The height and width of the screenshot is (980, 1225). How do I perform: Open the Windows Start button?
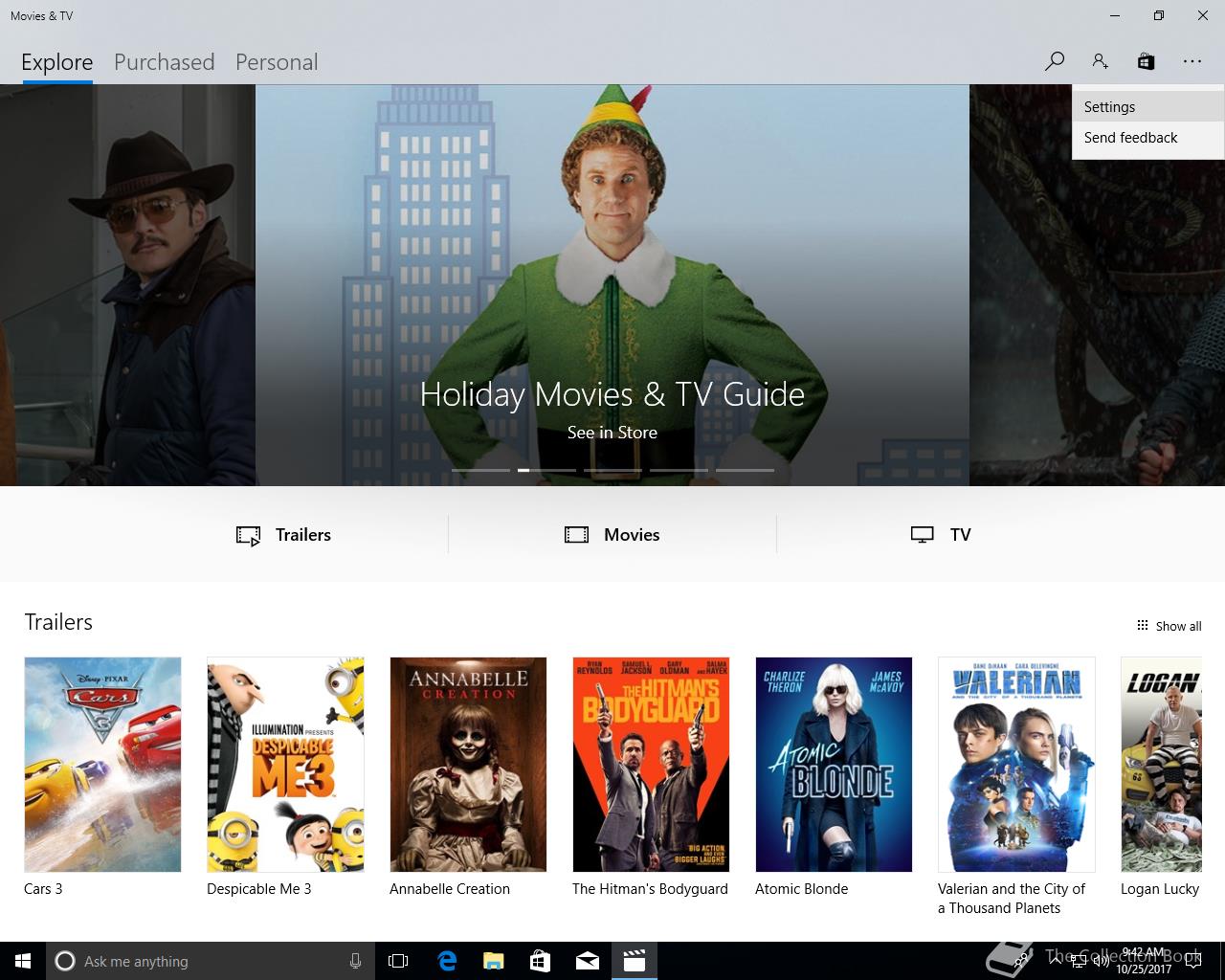tap(23, 961)
